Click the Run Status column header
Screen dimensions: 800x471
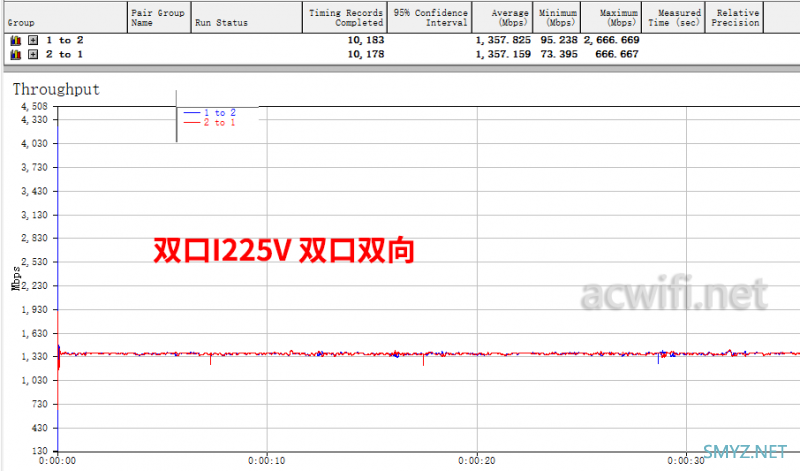[247, 18]
